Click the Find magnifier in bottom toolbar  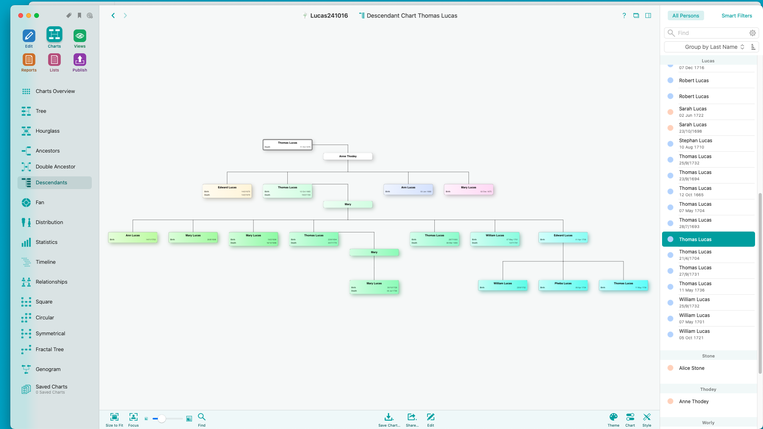[x=201, y=419]
